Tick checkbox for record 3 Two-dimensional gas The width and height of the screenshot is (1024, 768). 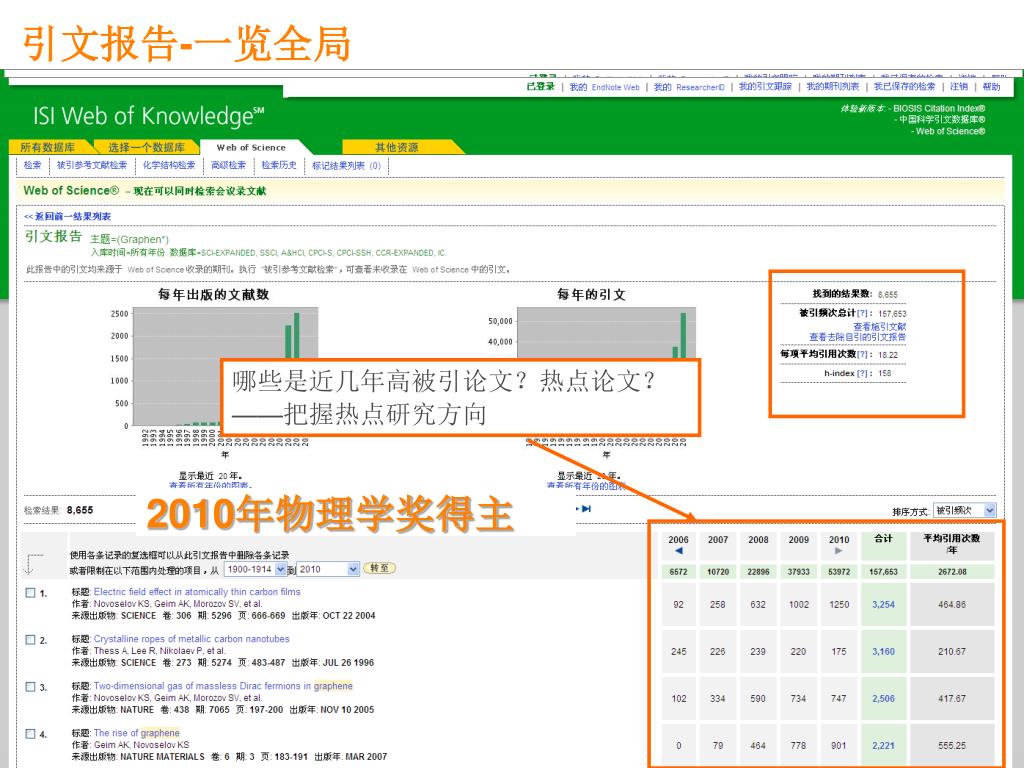point(30,686)
